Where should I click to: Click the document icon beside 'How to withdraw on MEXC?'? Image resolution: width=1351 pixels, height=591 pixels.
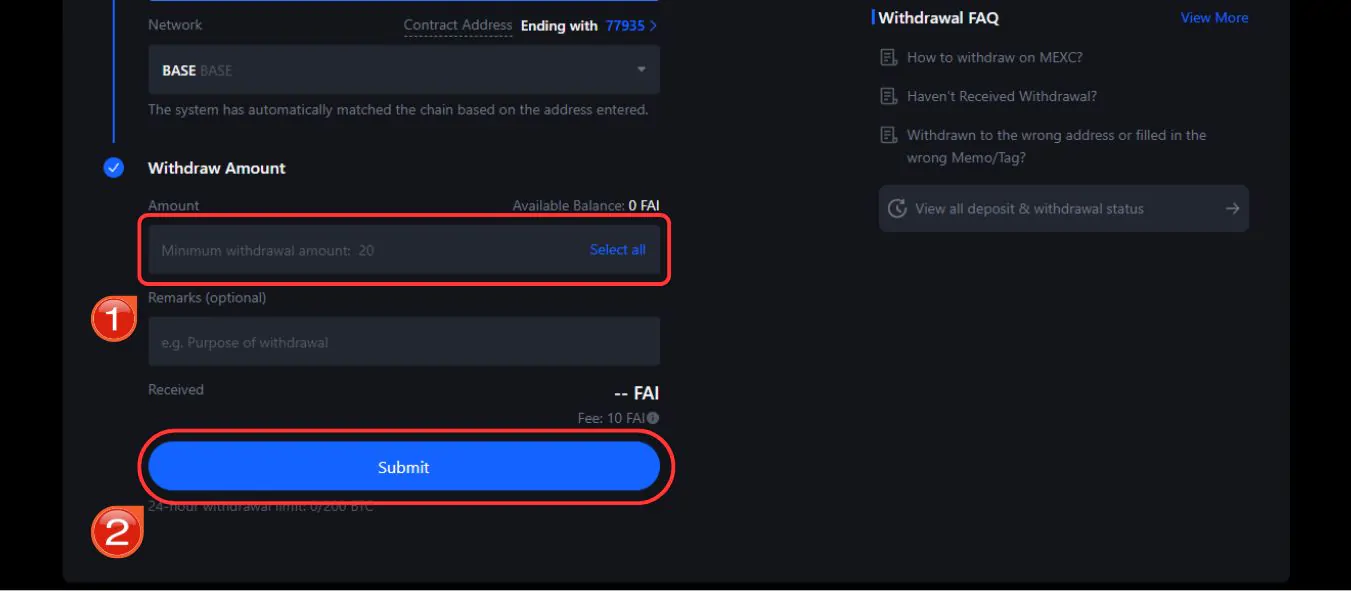click(888, 58)
